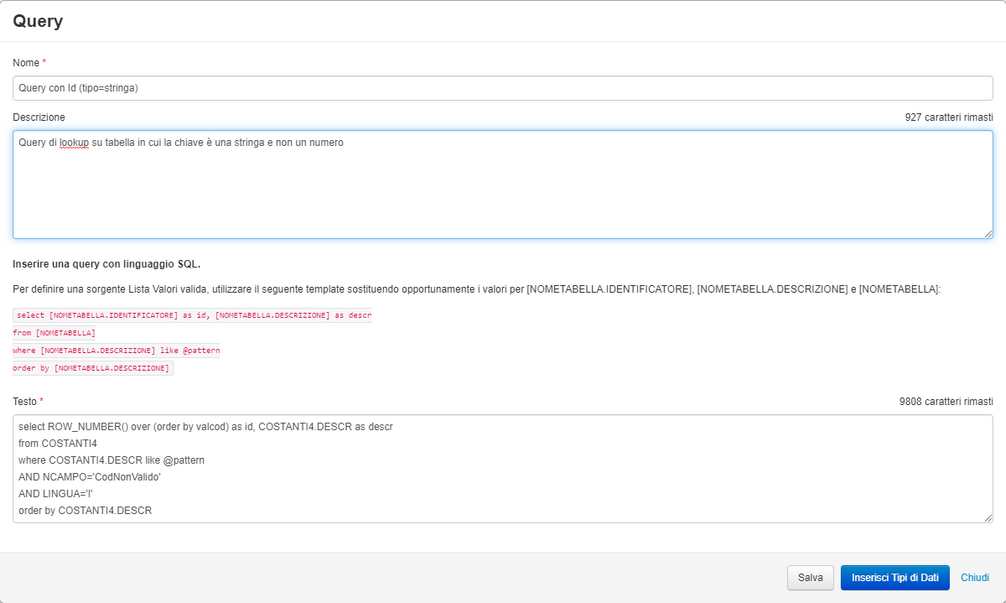Click the Testo textarea resize handle
This screenshot has height=603, width=1006.
986,516
